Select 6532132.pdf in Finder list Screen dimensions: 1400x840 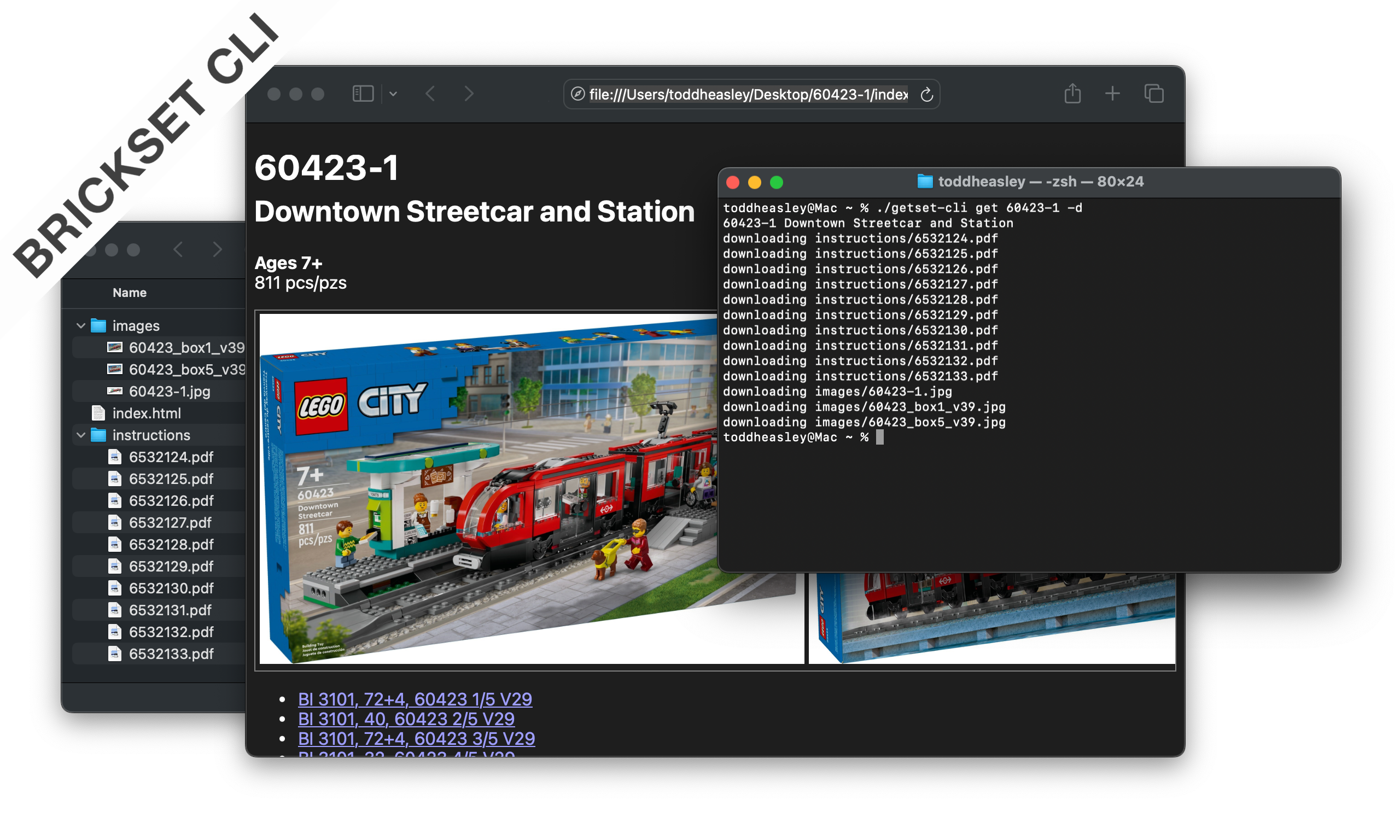tap(159, 632)
